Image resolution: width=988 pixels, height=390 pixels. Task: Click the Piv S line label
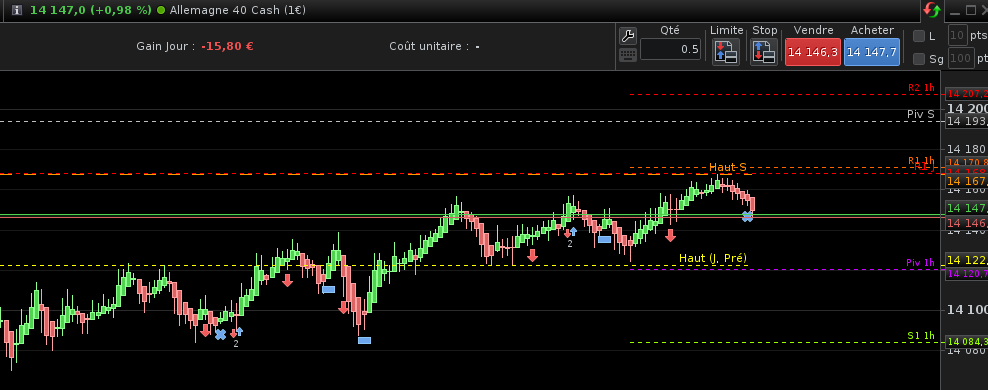pos(921,114)
